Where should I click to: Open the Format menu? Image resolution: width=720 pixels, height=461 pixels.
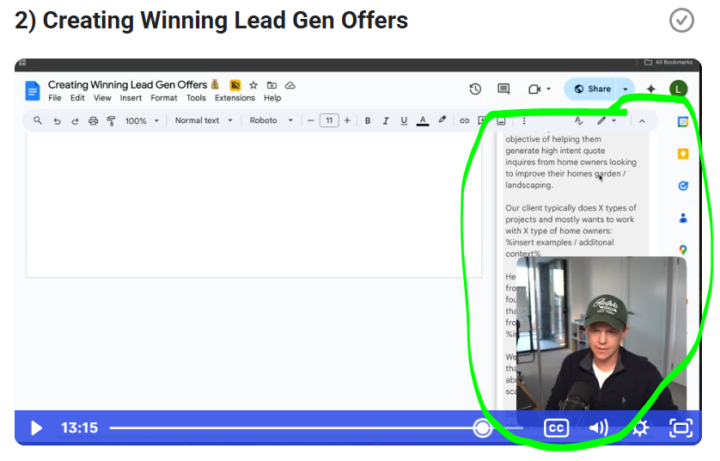click(x=164, y=98)
